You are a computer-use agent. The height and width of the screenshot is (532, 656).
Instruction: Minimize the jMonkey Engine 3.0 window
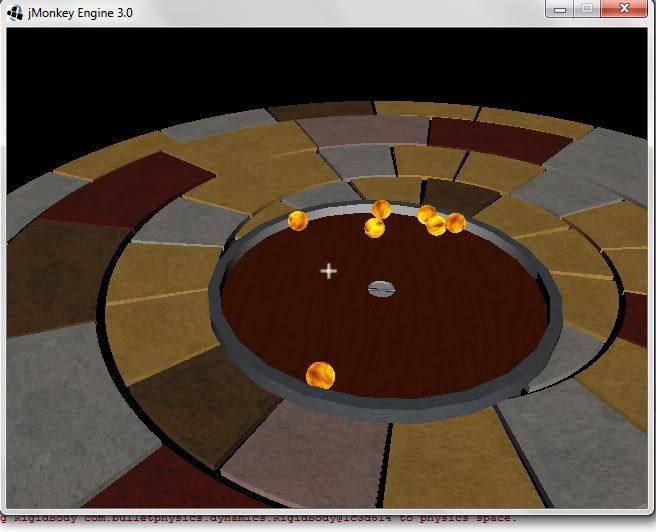click(560, 9)
